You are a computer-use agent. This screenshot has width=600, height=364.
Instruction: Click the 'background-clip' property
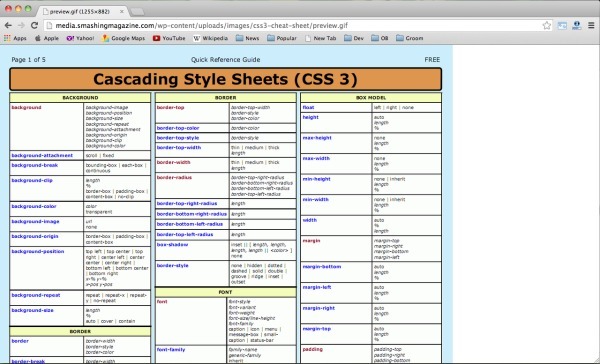point(32,180)
